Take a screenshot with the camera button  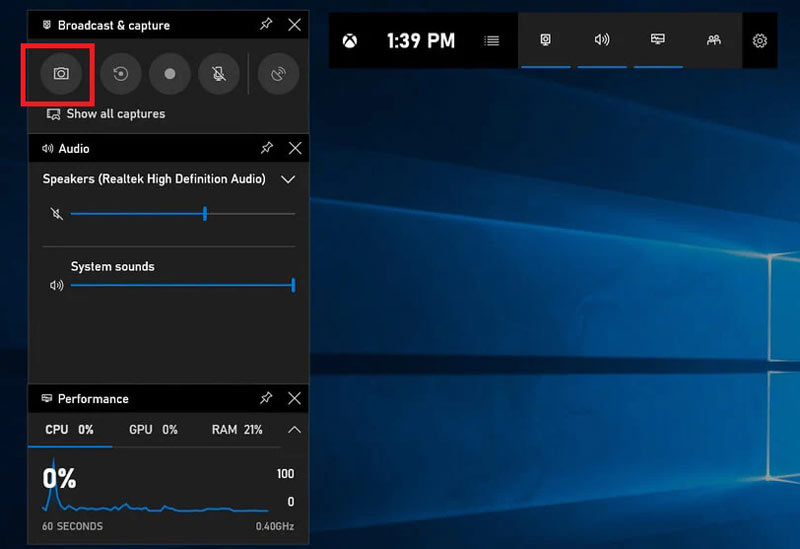pos(61,74)
